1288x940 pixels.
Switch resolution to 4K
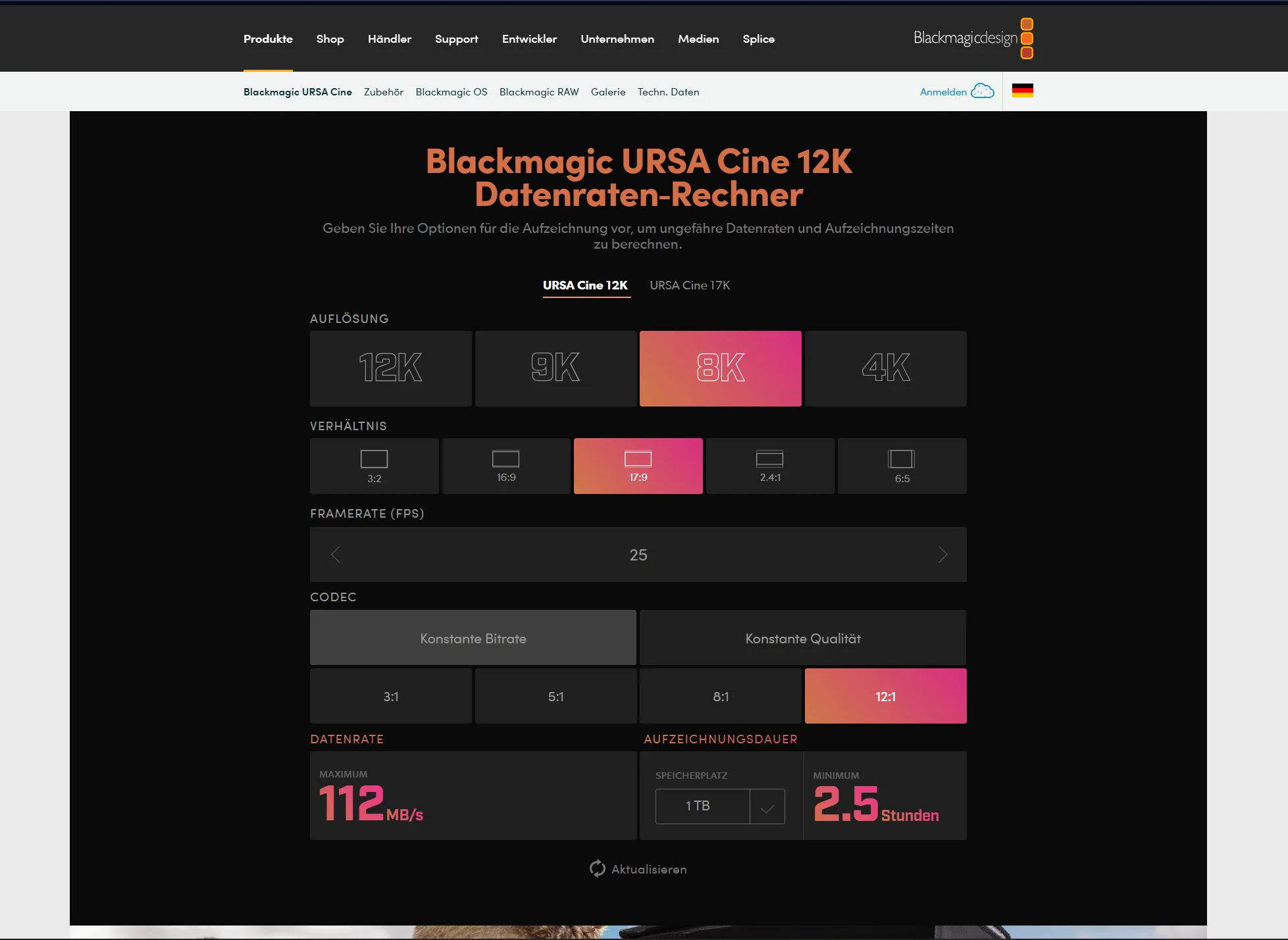point(885,368)
